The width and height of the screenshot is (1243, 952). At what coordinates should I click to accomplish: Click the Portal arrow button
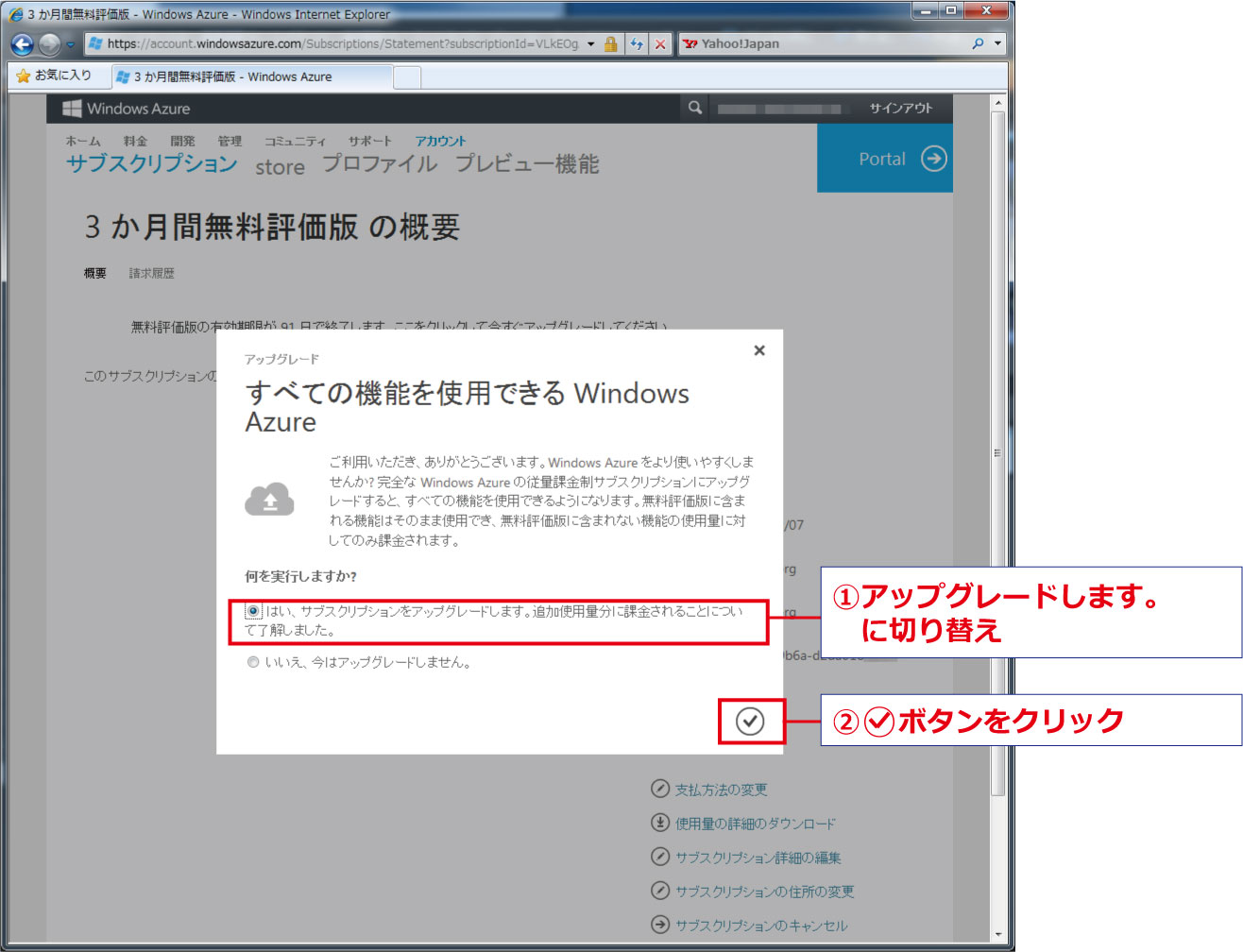click(x=885, y=159)
